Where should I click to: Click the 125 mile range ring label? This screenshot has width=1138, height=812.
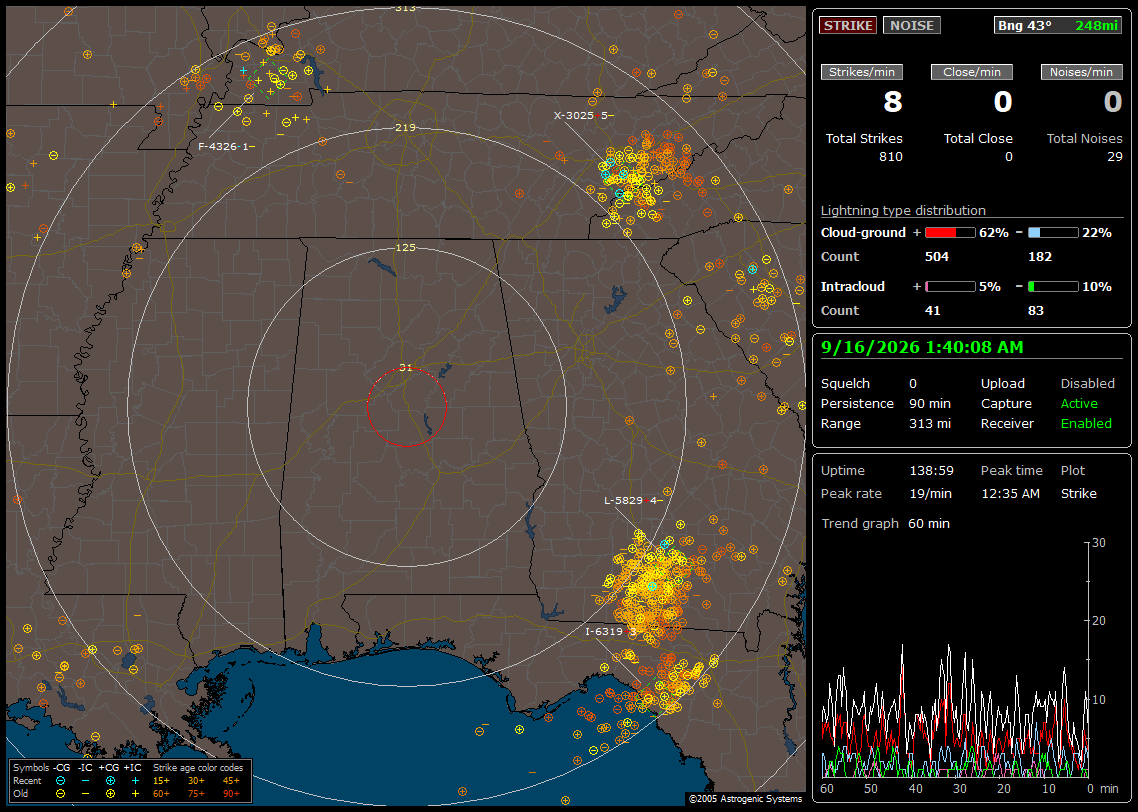(x=406, y=247)
